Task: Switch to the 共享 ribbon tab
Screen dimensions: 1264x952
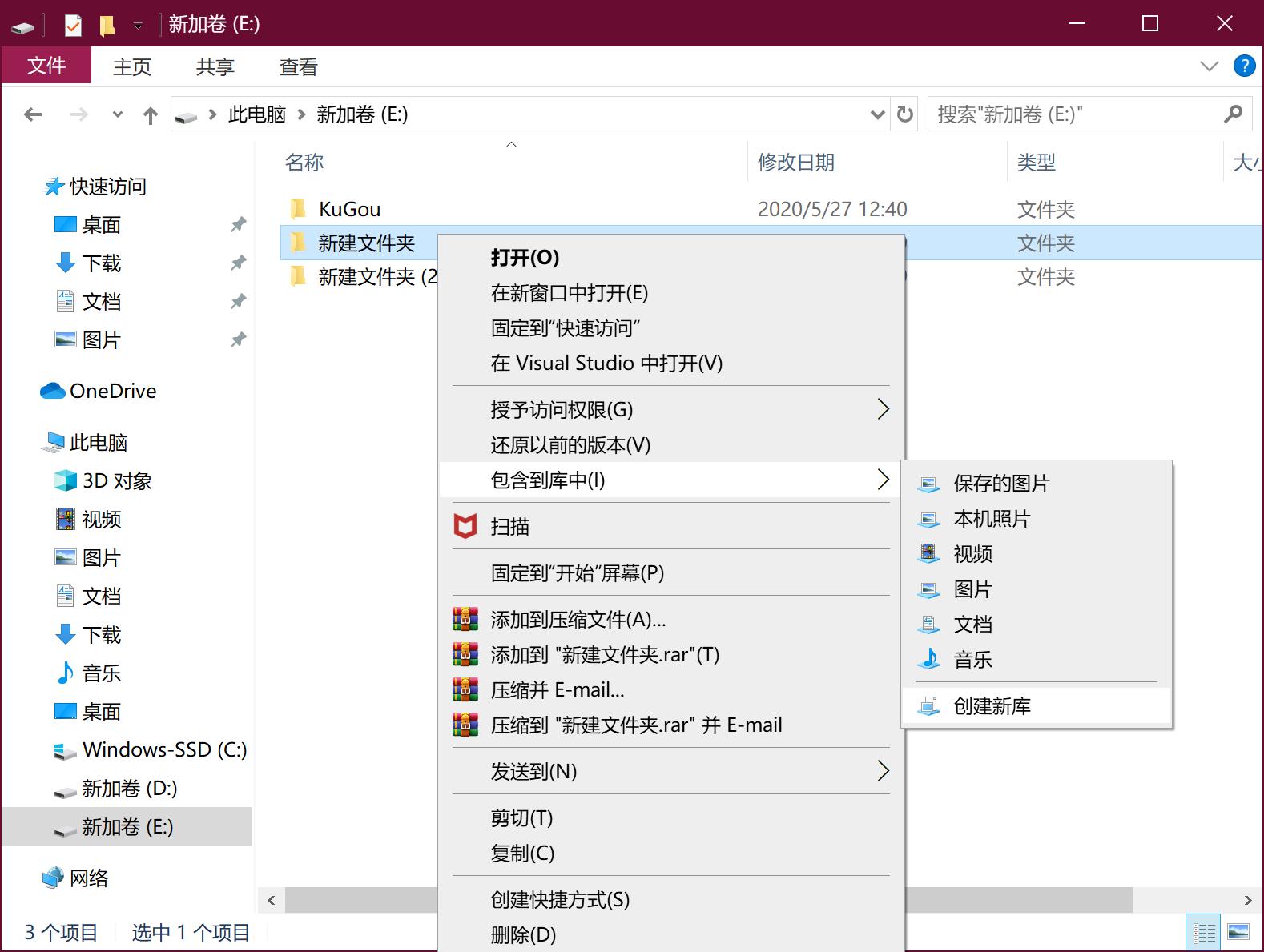Action: coord(215,66)
